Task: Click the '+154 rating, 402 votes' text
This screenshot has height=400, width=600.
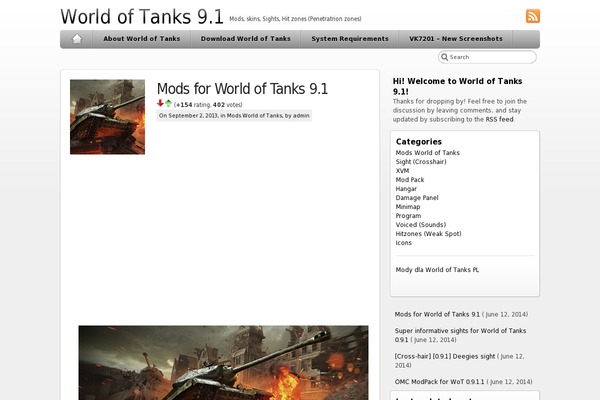Action: [x=208, y=105]
